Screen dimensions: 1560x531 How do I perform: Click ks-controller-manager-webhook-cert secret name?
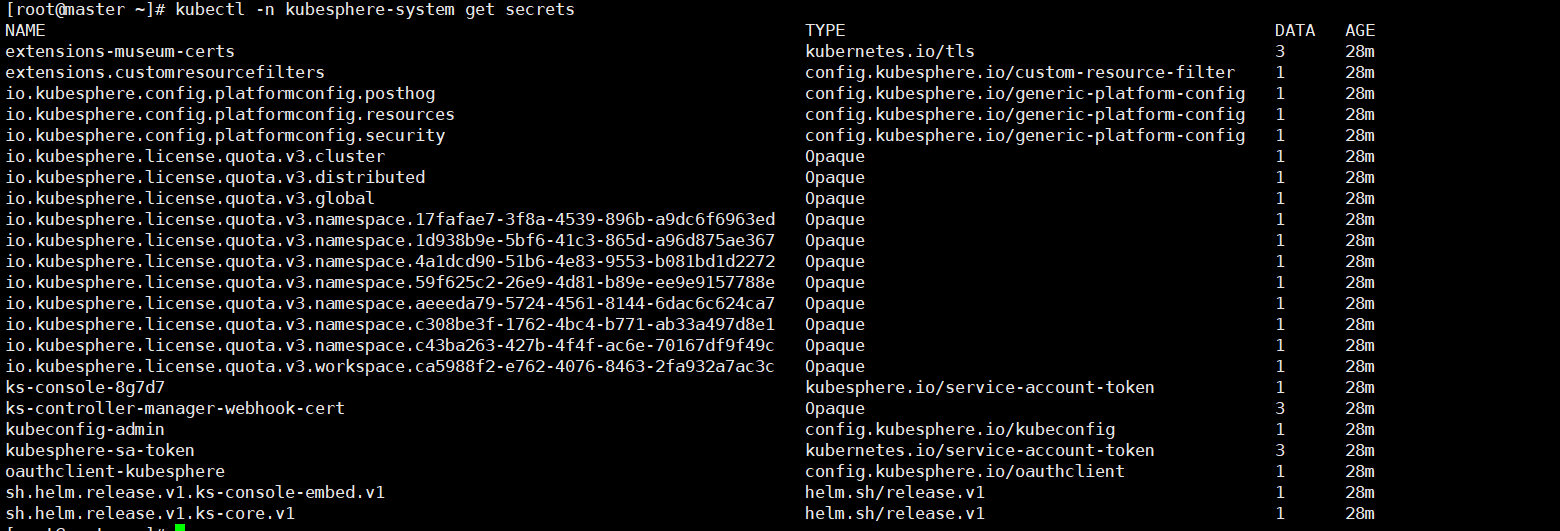click(175, 409)
